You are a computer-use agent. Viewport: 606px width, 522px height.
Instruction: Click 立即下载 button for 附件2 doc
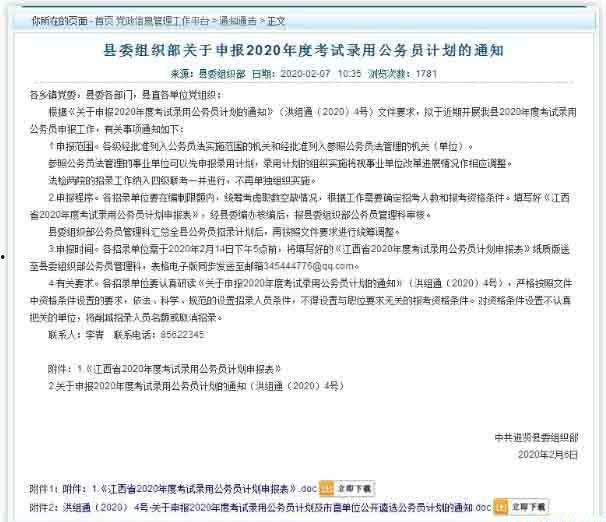528,507
